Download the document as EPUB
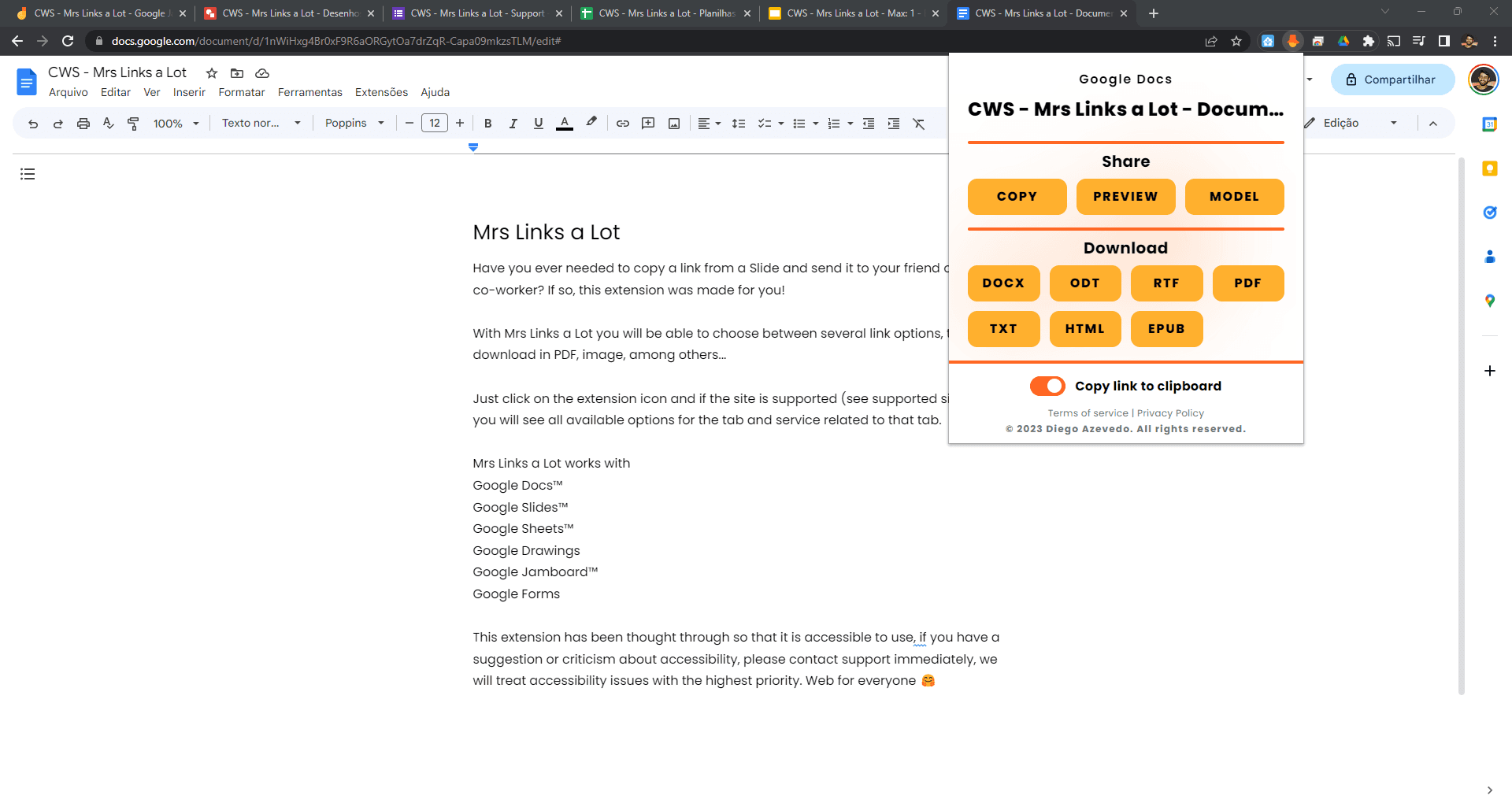 tap(1166, 329)
